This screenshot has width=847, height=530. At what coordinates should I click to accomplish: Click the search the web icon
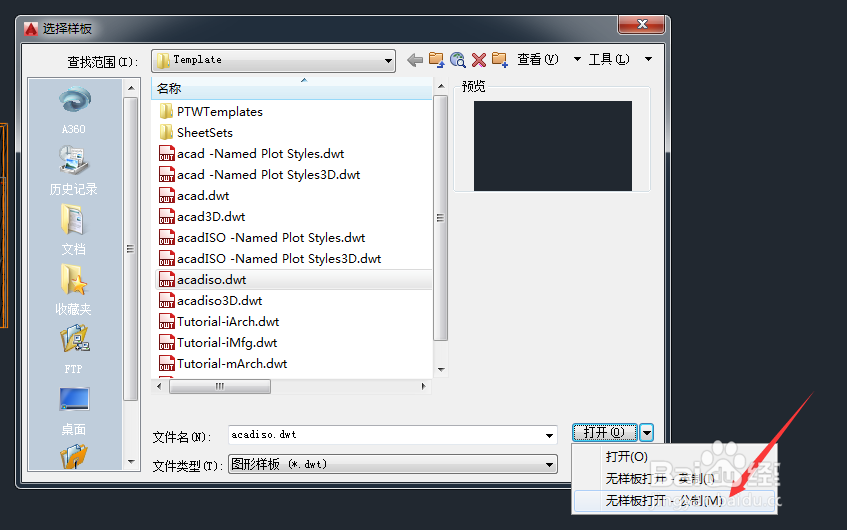point(458,60)
